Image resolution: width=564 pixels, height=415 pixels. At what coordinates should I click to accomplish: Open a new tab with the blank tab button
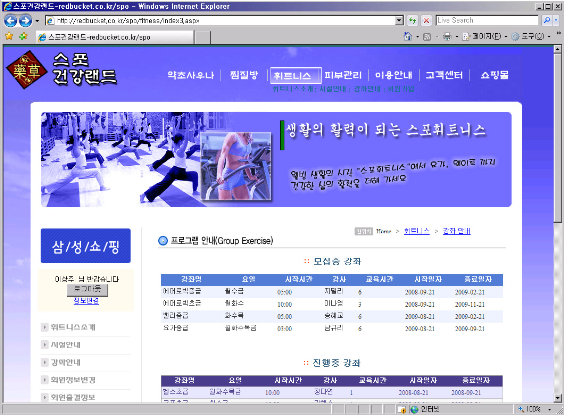203,37
